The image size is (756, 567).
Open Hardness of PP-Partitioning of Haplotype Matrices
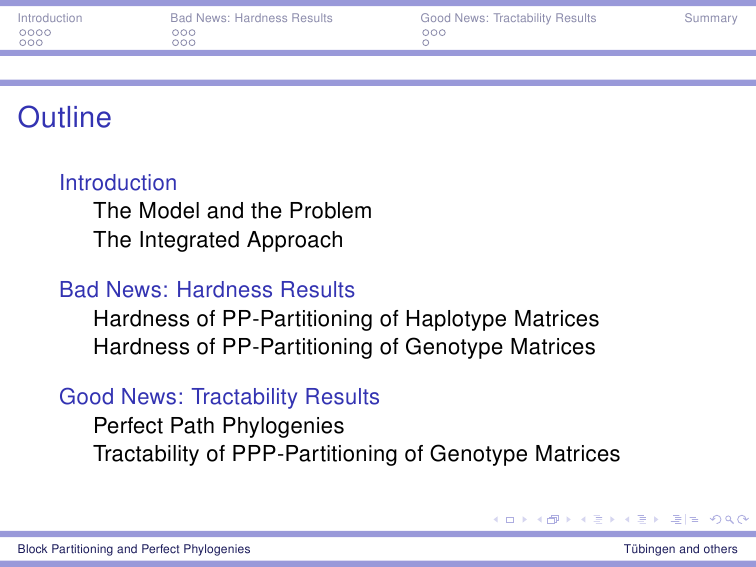tap(346, 319)
